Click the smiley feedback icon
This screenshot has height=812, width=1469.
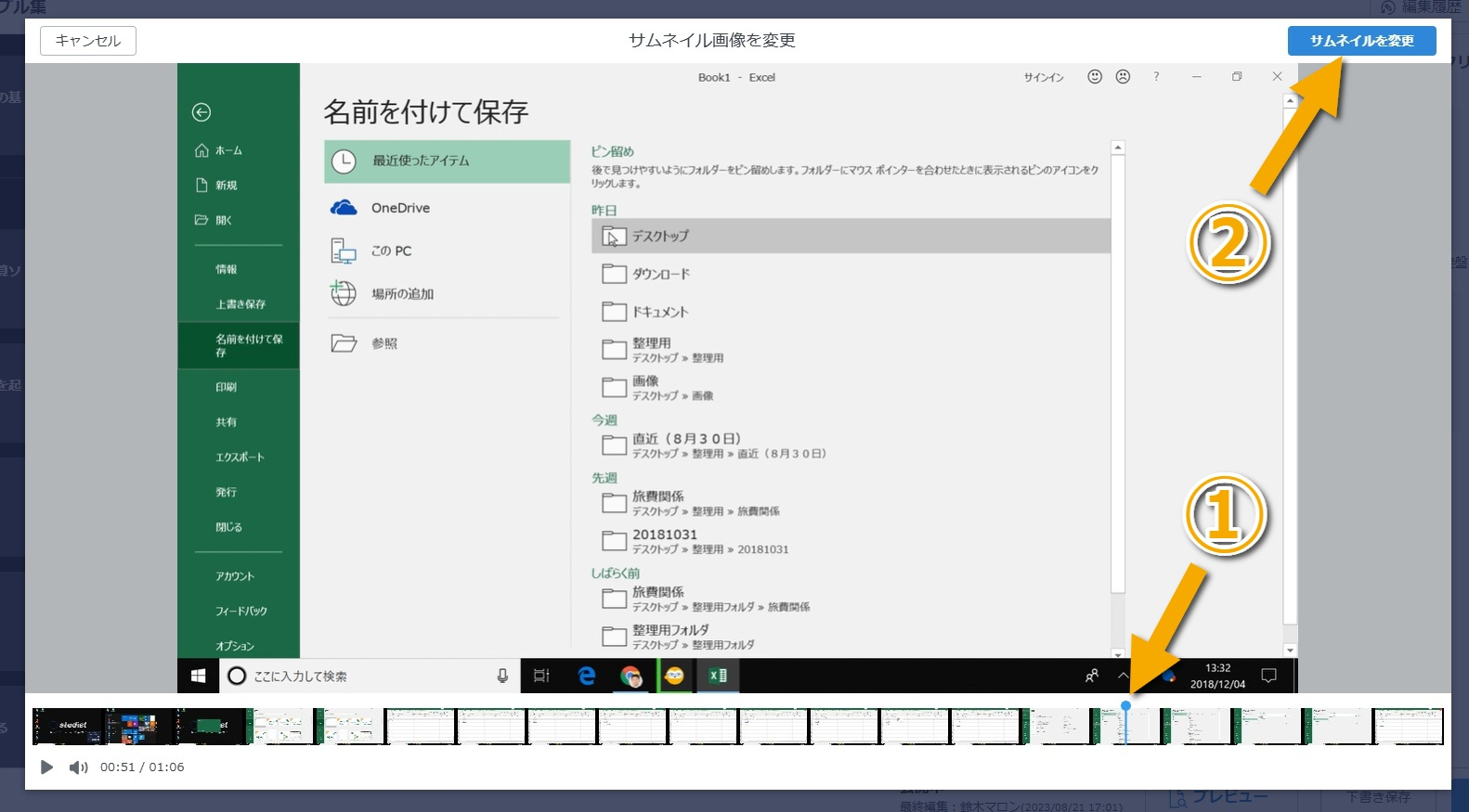point(1095,77)
